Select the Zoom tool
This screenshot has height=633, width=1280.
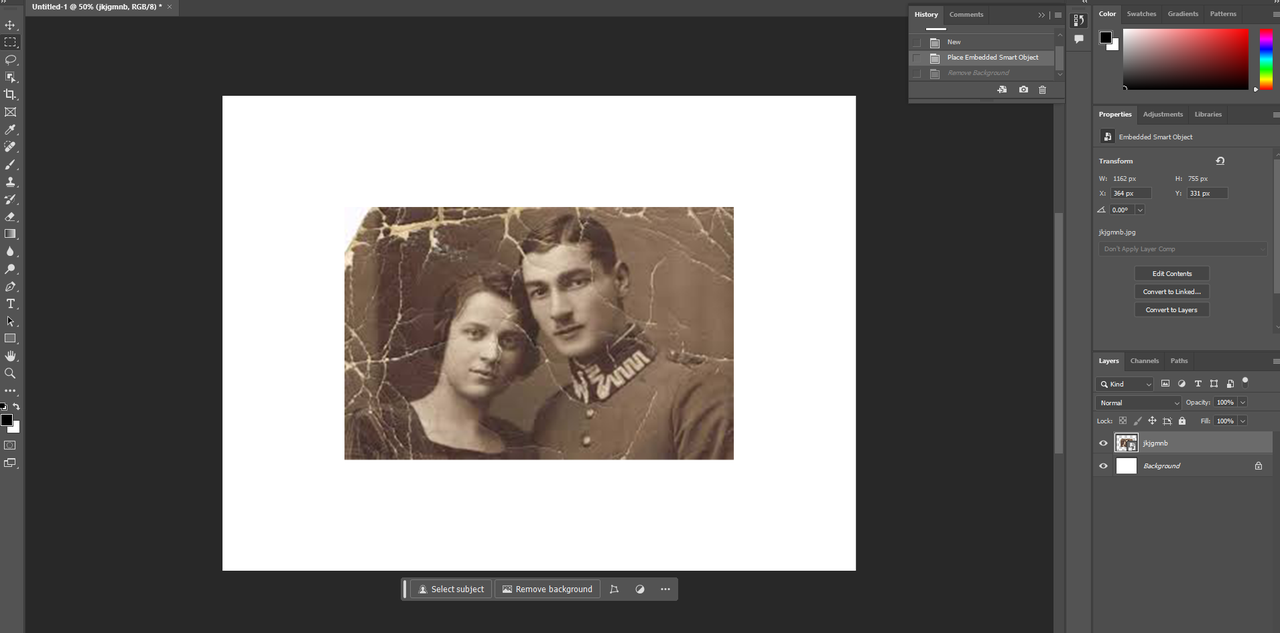pyautogui.click(x=10, y=373)
